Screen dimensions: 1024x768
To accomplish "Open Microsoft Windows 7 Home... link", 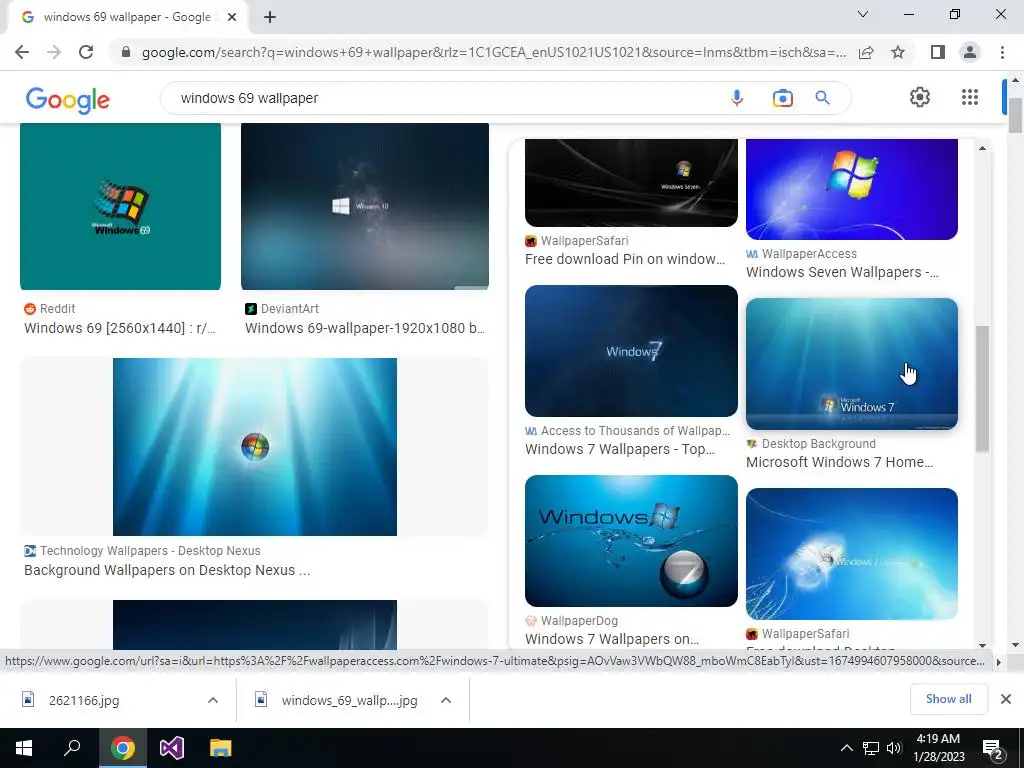I will [839, 462].
